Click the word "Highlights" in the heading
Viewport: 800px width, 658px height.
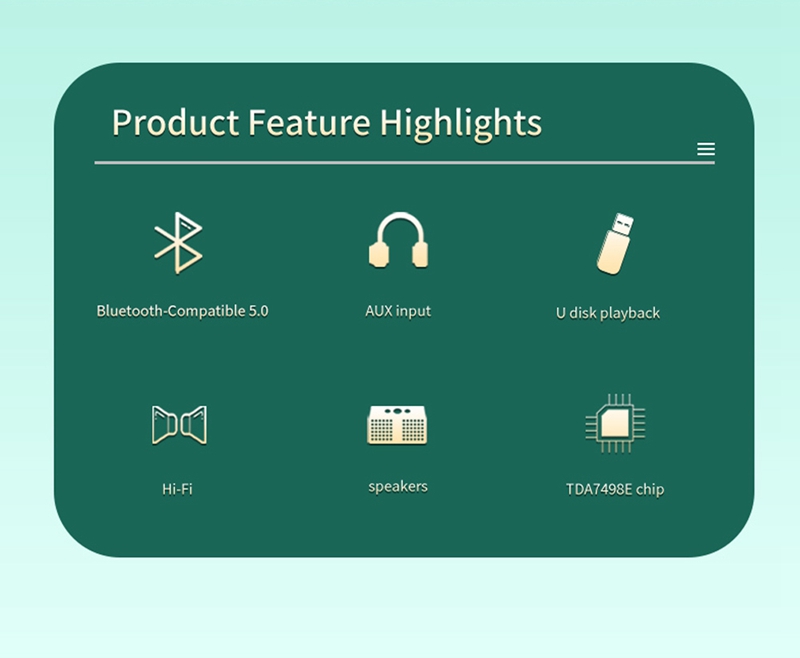coord(461,124)
